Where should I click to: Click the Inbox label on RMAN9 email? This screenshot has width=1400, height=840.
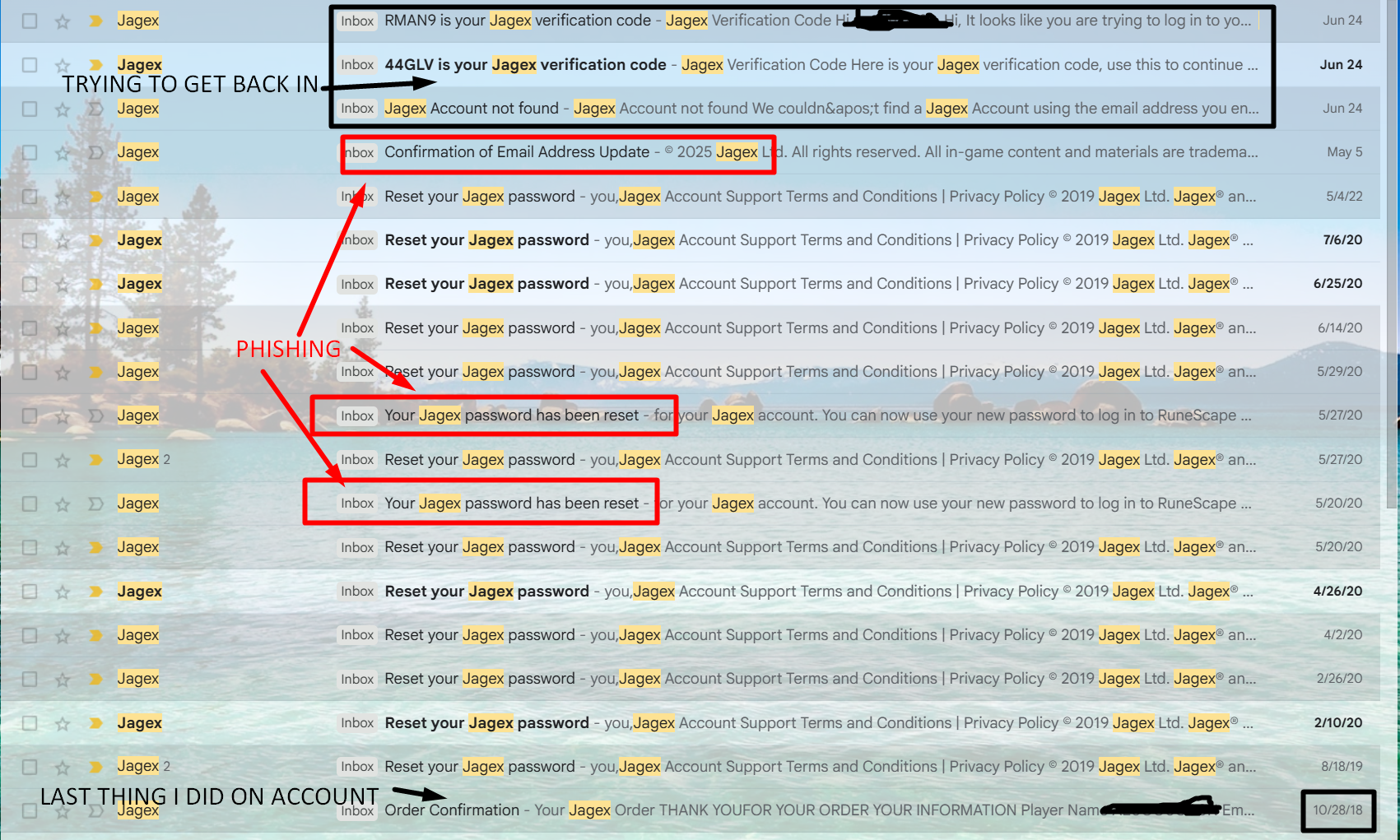[x=357, y=21]
